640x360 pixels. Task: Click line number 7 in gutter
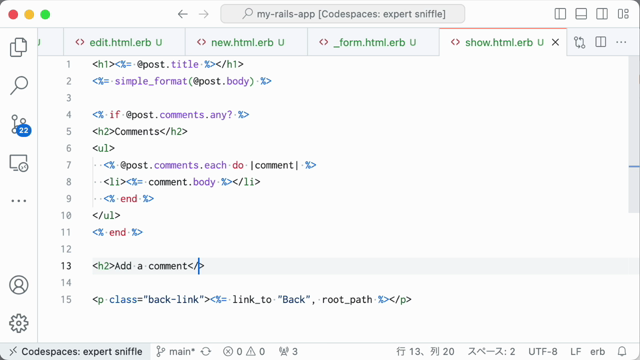click(69, 165)
